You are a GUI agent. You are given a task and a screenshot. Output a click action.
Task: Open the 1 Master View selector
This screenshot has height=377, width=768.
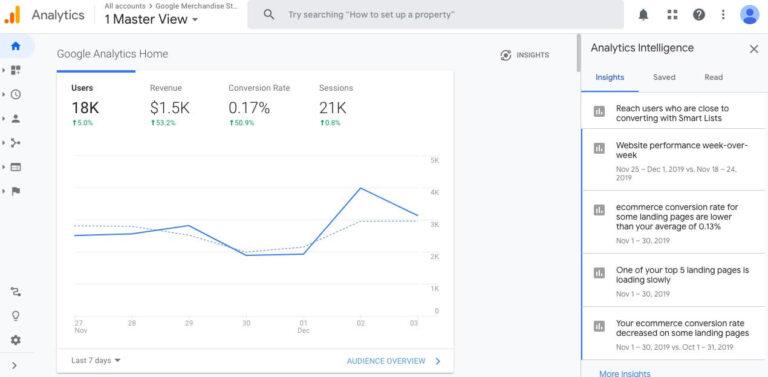(x=151, y=20)
